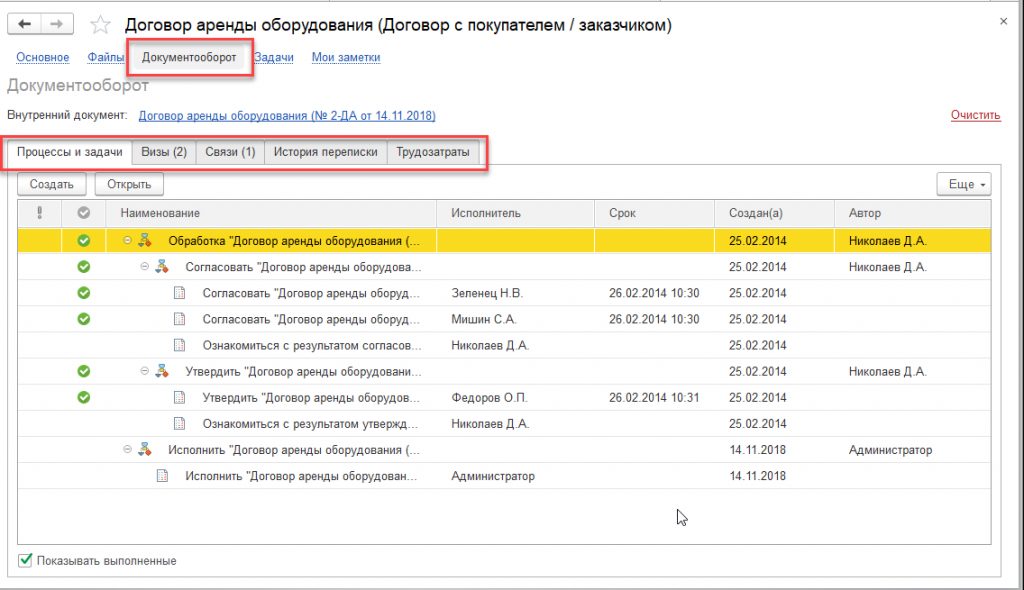Select the Обработка "Договор аренды оборудования" row

pos(504,240)
